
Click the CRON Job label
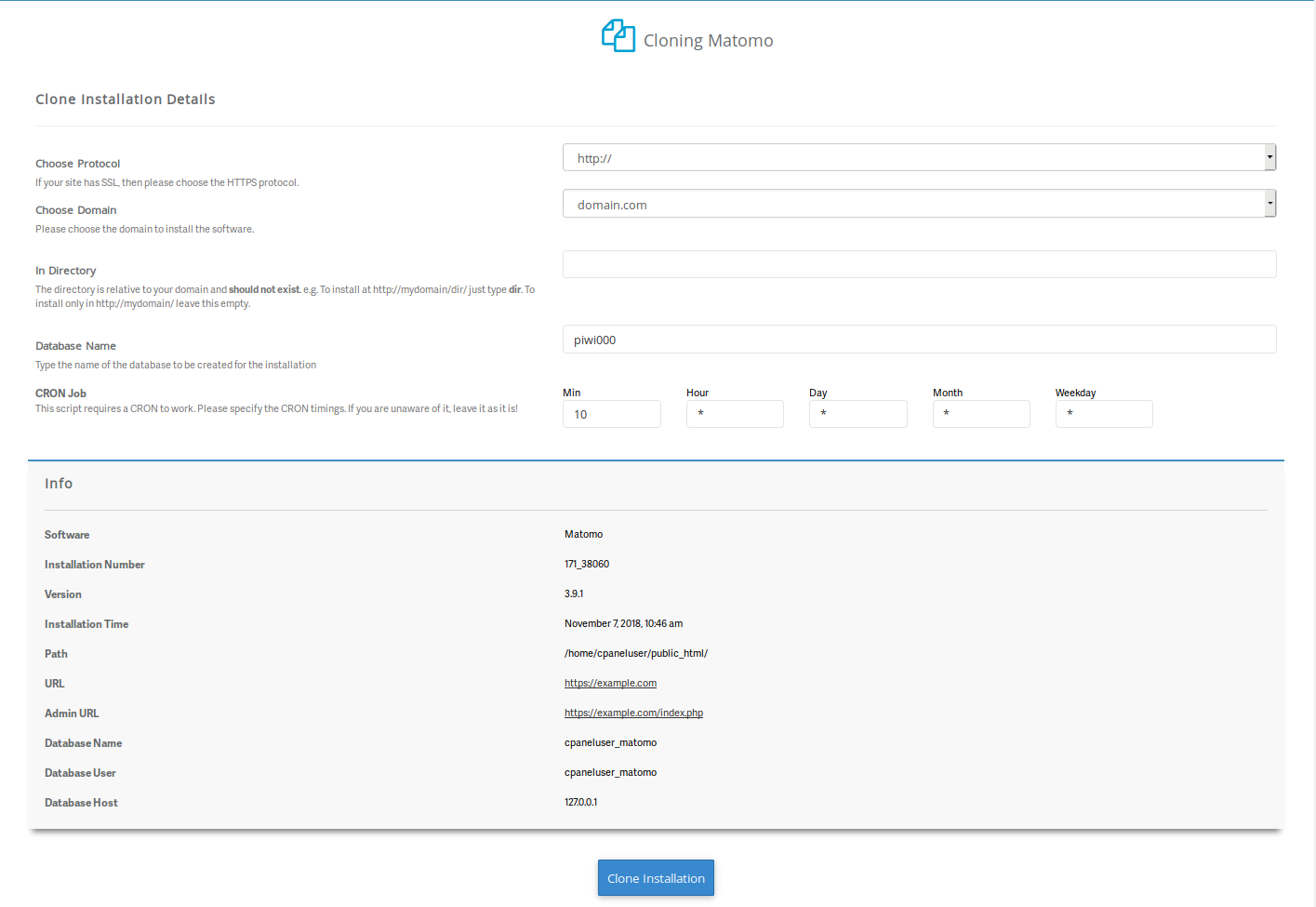[x=61, y=393]
